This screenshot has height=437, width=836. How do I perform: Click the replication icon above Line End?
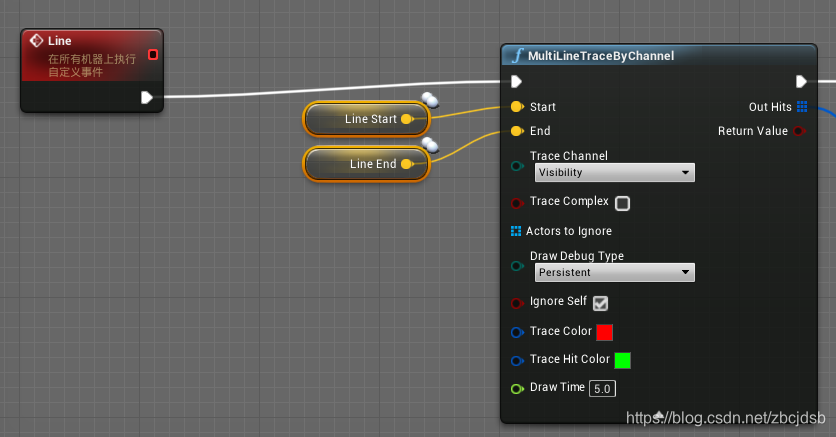click(430, 144)
